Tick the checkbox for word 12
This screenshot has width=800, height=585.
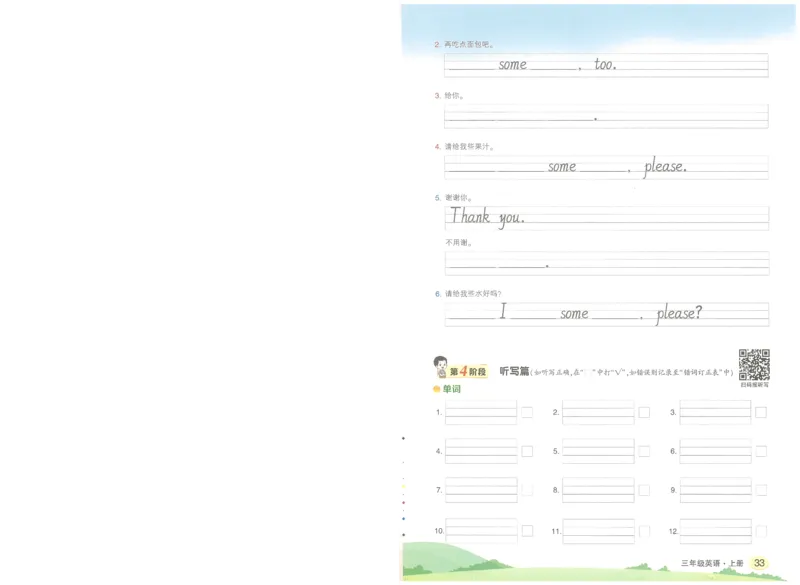click(759, 529)
